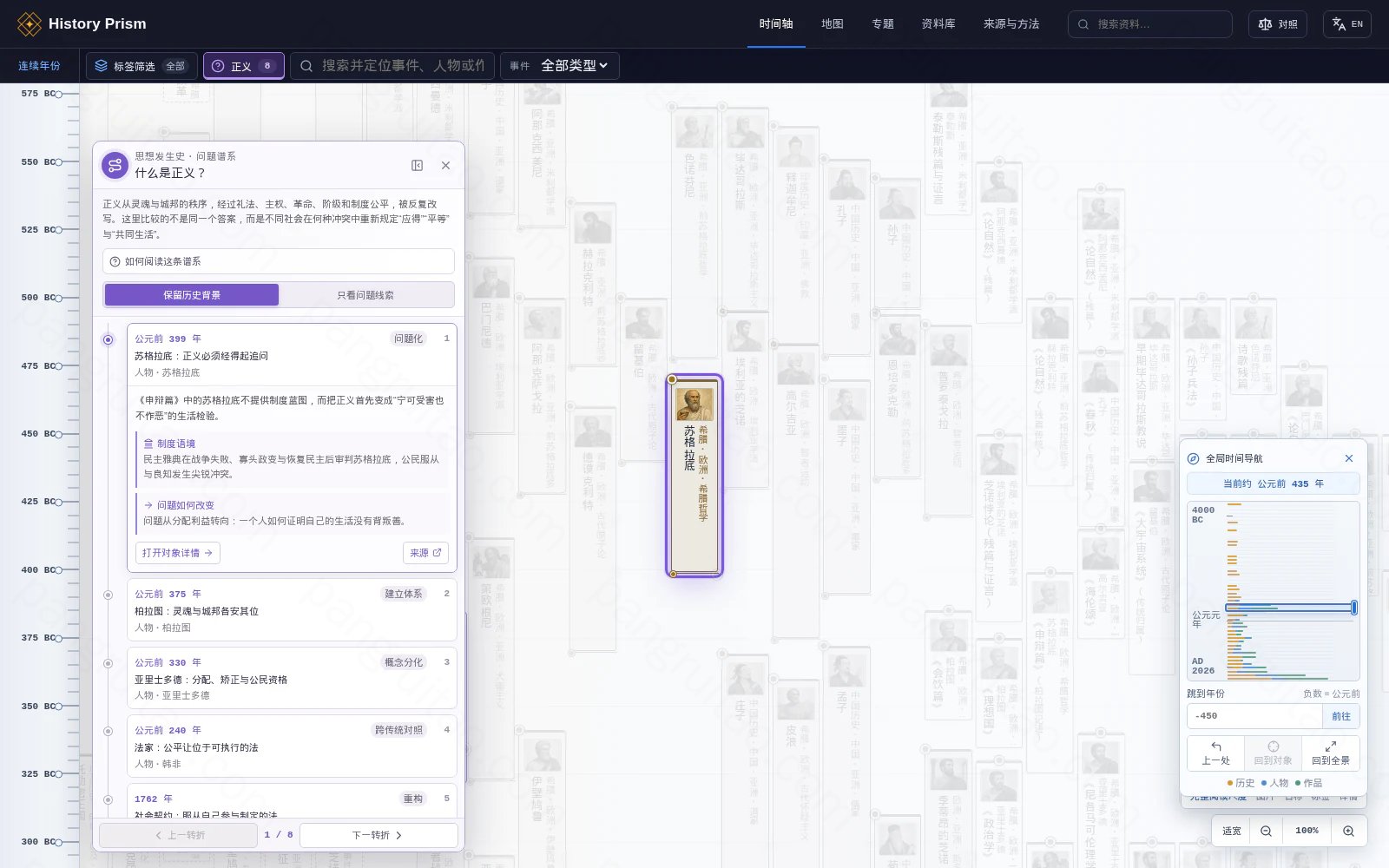Image resolution: width=1389 pixels, height=868 pixels.
Task: Click the 4000 BC end of the minimap
Action: 1203,515
